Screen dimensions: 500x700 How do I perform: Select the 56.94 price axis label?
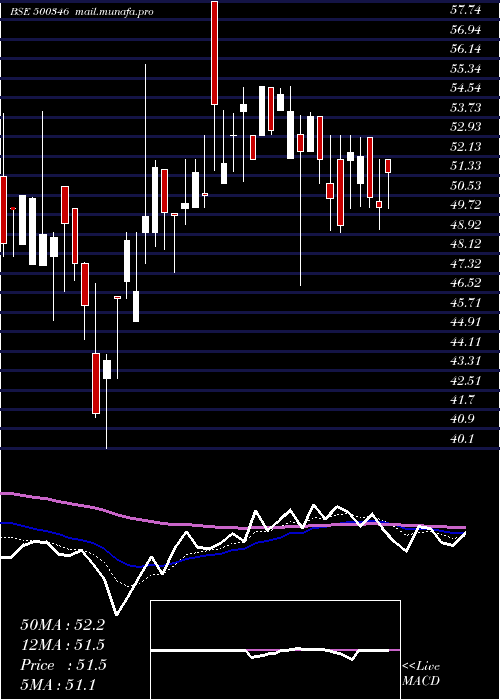(x=466, y=29)
